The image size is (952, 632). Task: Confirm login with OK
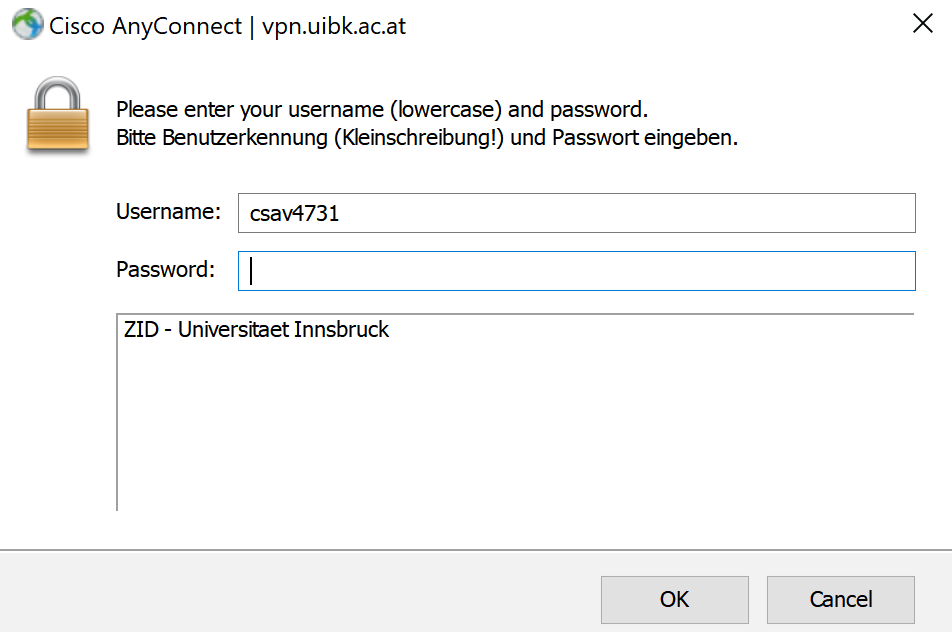coord(674,599)
